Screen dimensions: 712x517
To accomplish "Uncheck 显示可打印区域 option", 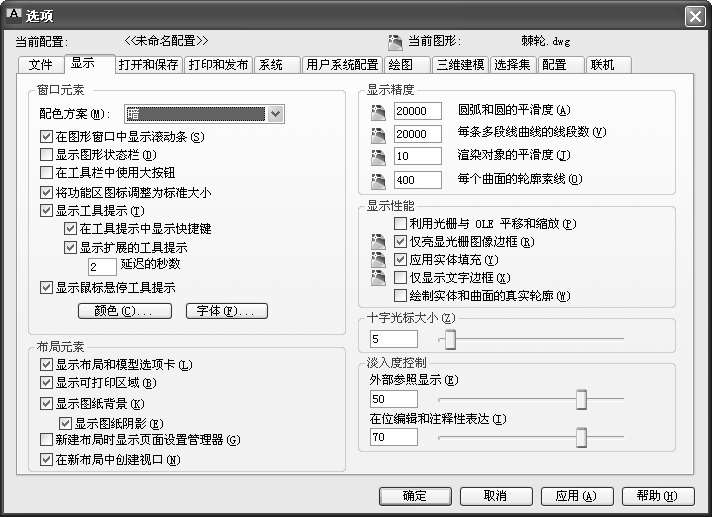I will coord(46,383).
